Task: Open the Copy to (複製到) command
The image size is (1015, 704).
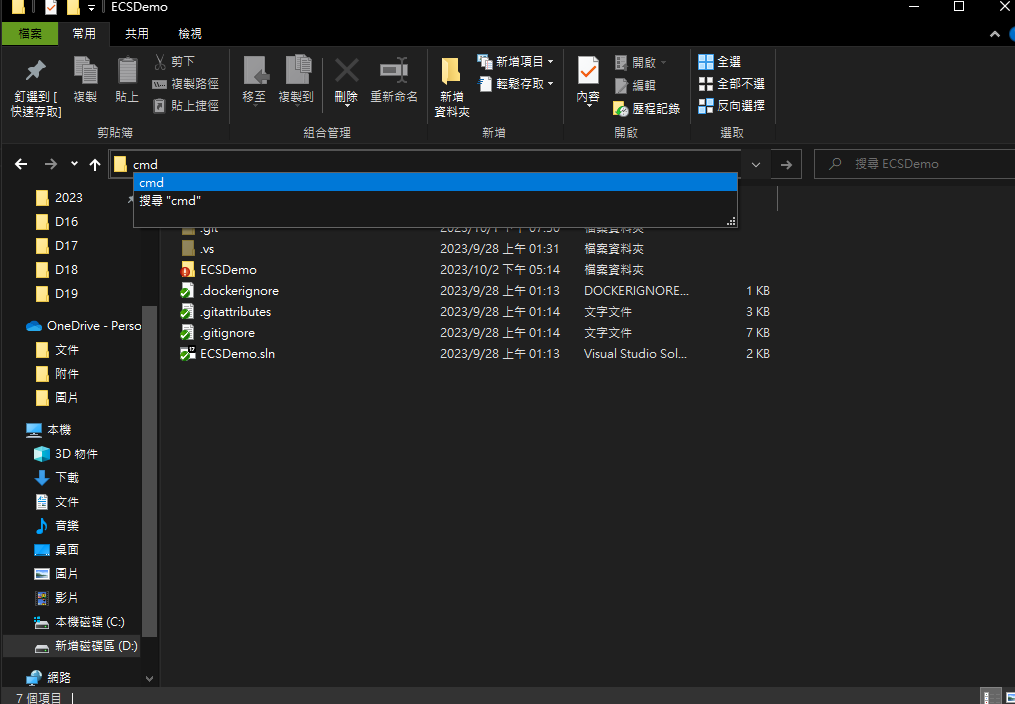Action: [x=296, y=80]
